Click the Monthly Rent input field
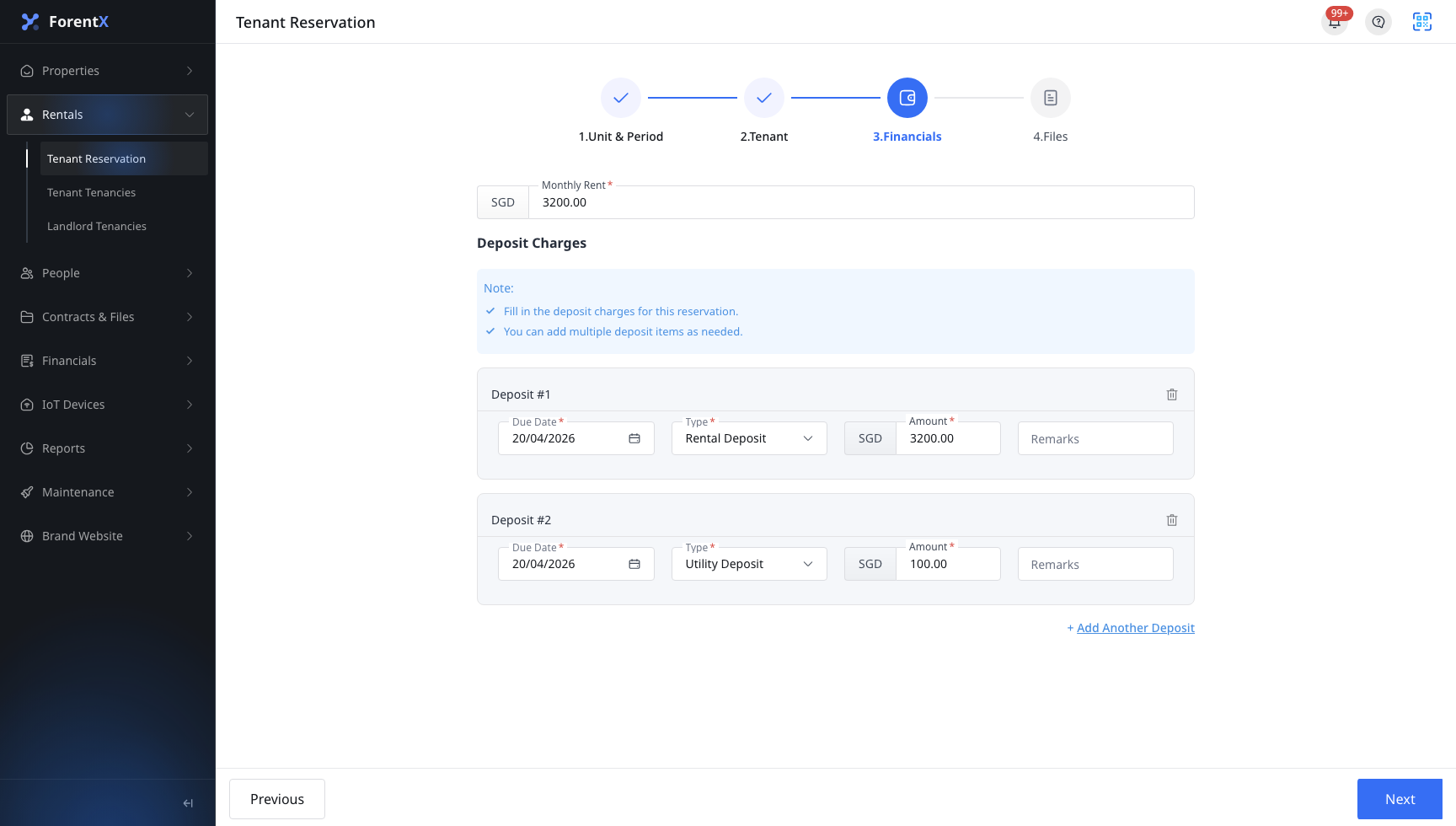The height and width of the screenshot is (826, 1456). pyautogui.click(x=861, y=202)
